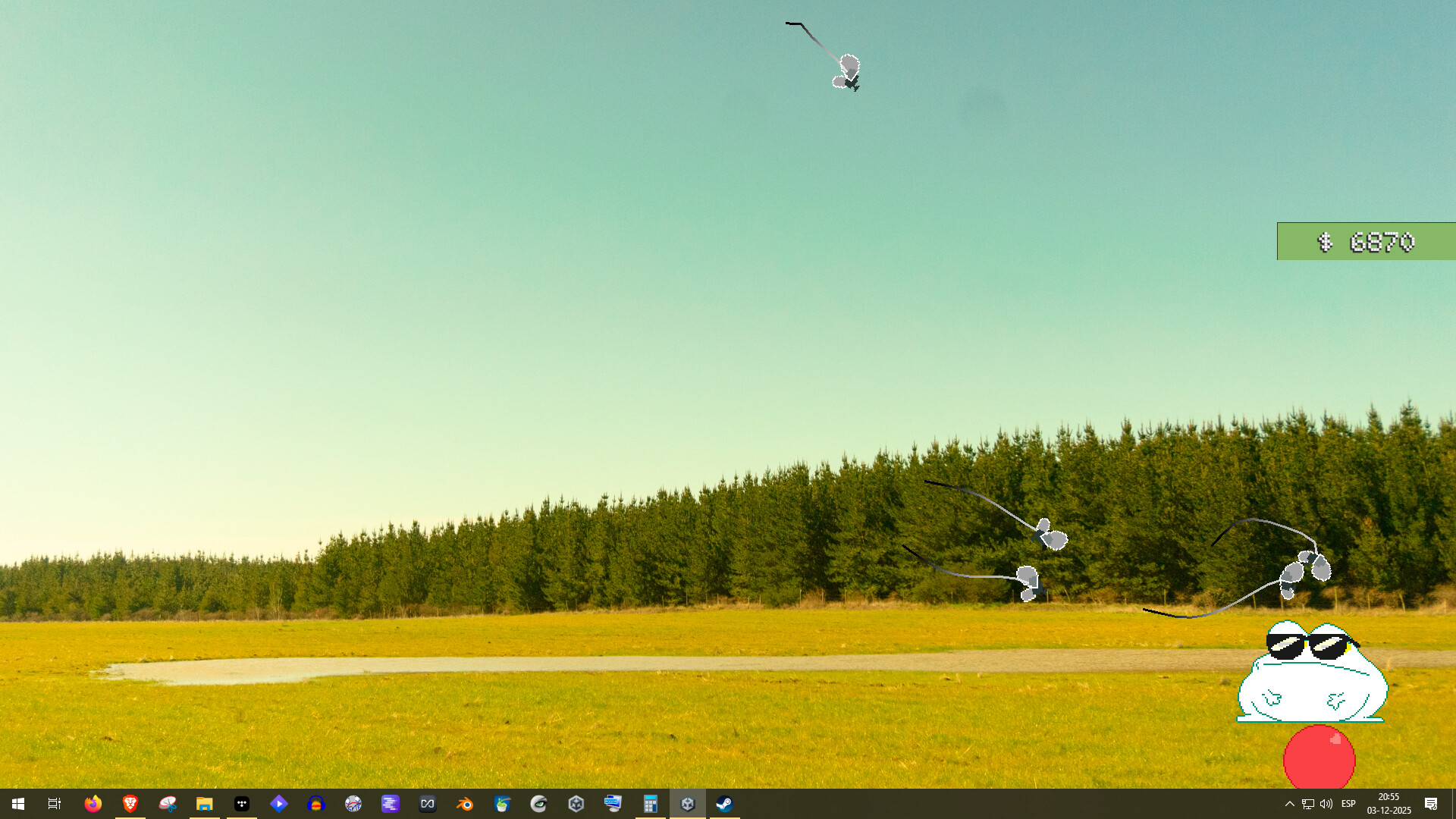Launch Blender from the taskbar
Viewport: 1456px width, 819px height.
pos(464,805)
